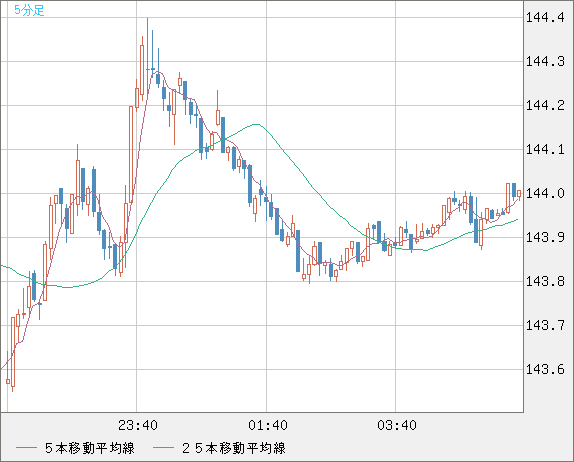Click the 5本移動平均線 legend label
574x462 pixels.
click(x=90, y=448)
